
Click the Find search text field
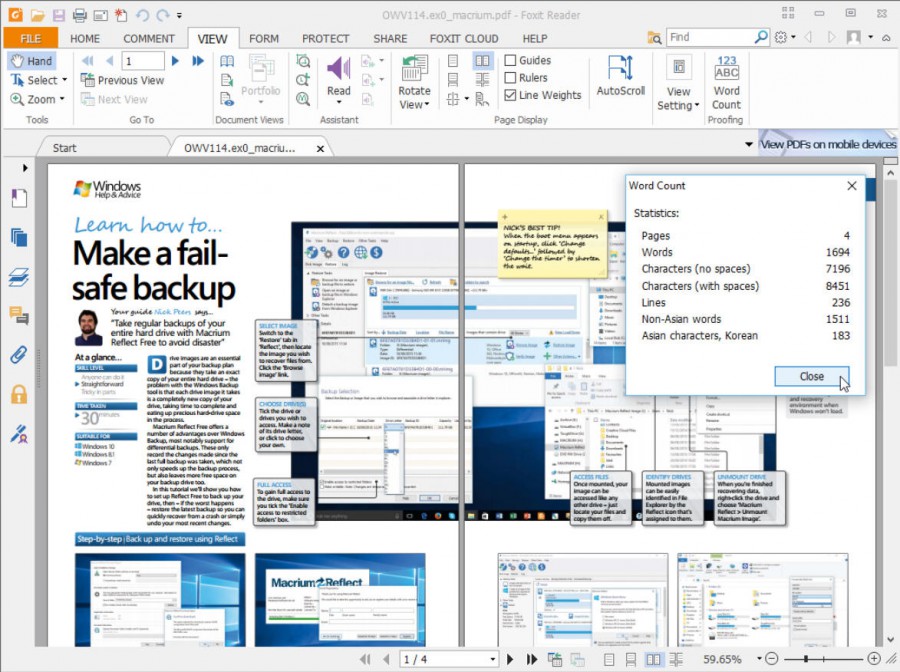711,37
